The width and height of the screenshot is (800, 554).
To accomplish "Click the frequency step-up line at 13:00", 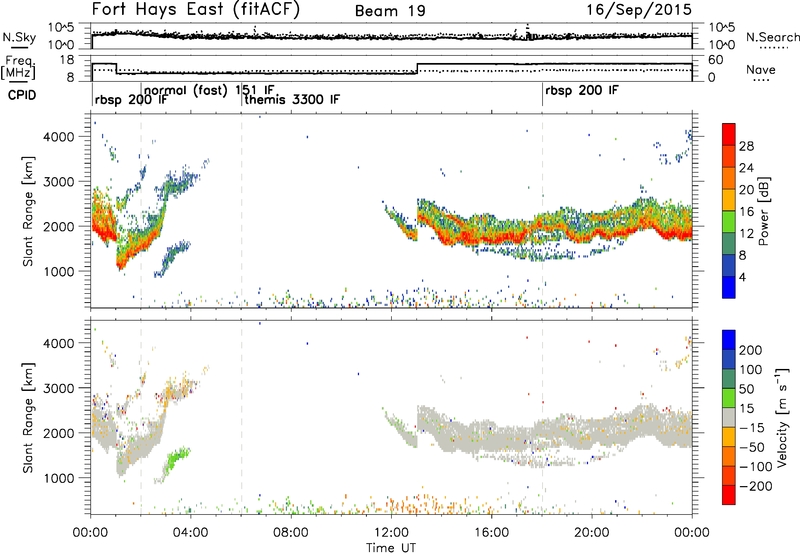I will pos(417,68).
